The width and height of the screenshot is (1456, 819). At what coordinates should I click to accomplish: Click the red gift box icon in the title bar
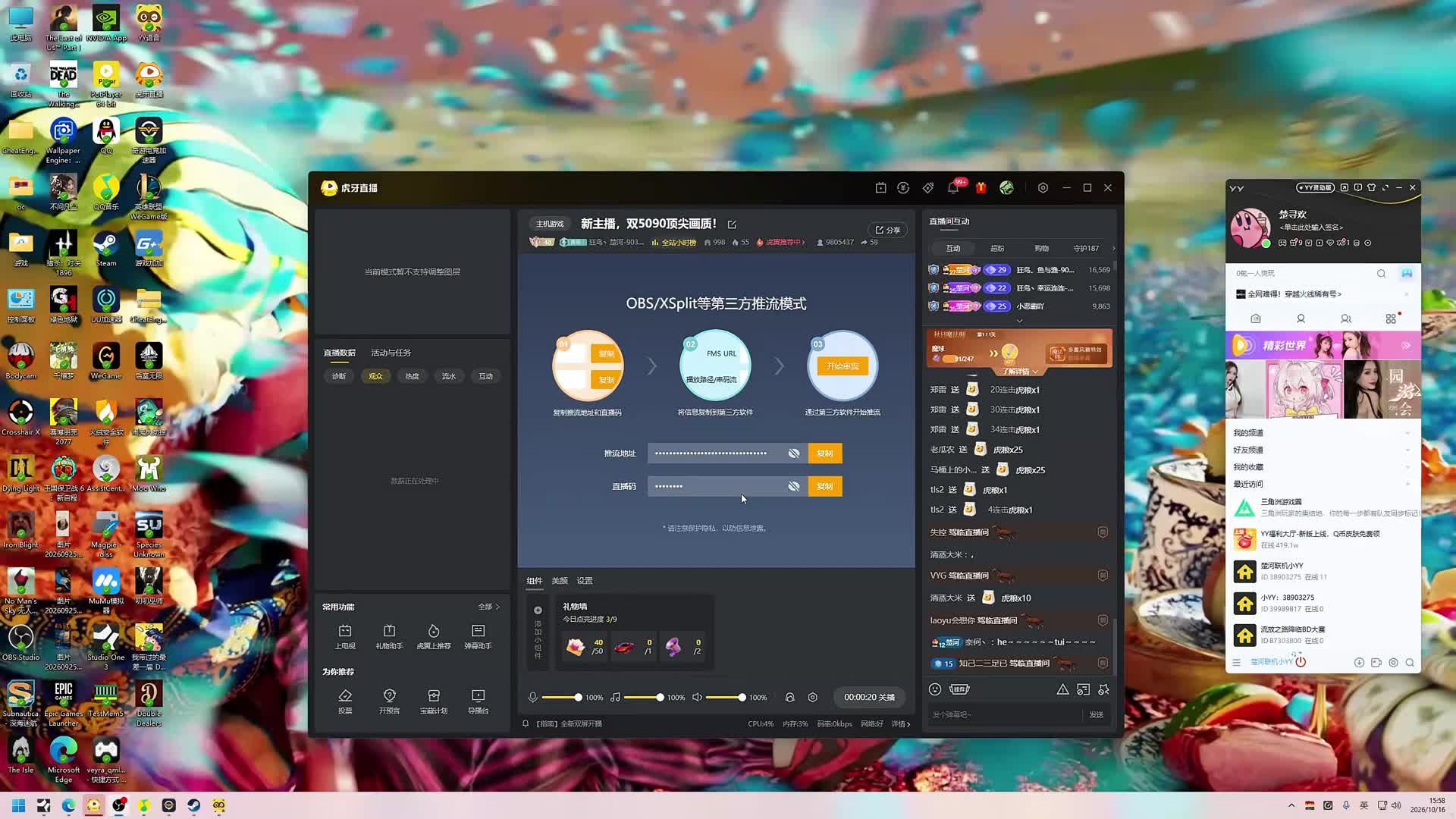pyautogui.click(x=981, y=188)
